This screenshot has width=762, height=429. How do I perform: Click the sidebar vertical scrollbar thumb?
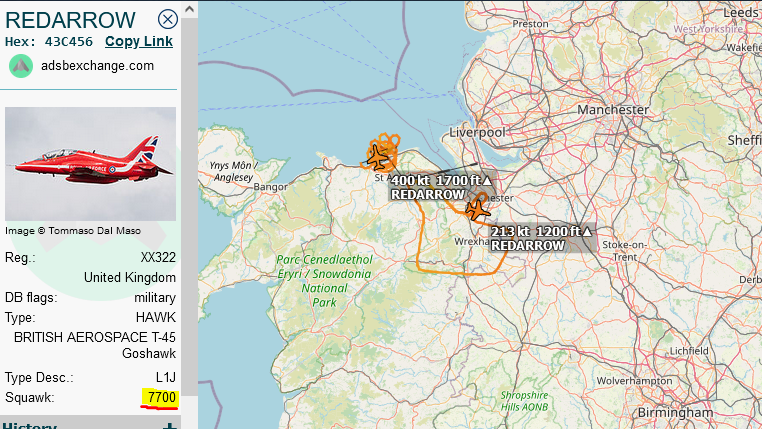click(x=190, y=206)
